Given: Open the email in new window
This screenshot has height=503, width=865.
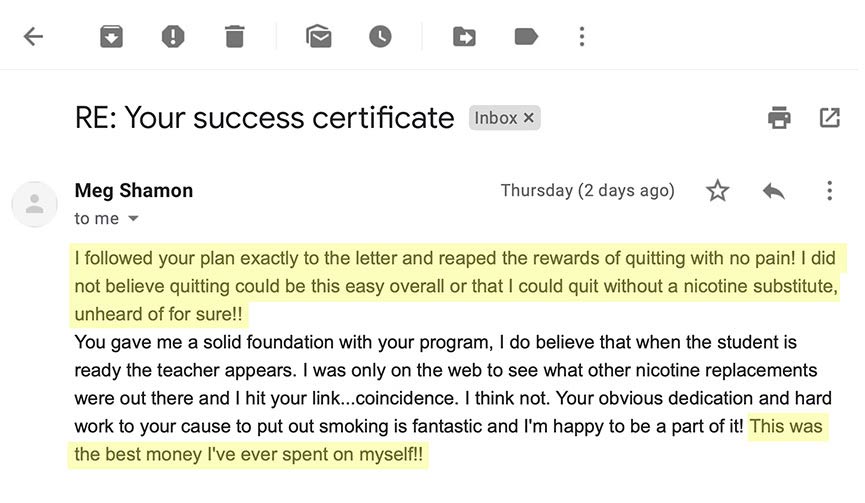Looking at the screenshot, I should (x=830, y=118).
